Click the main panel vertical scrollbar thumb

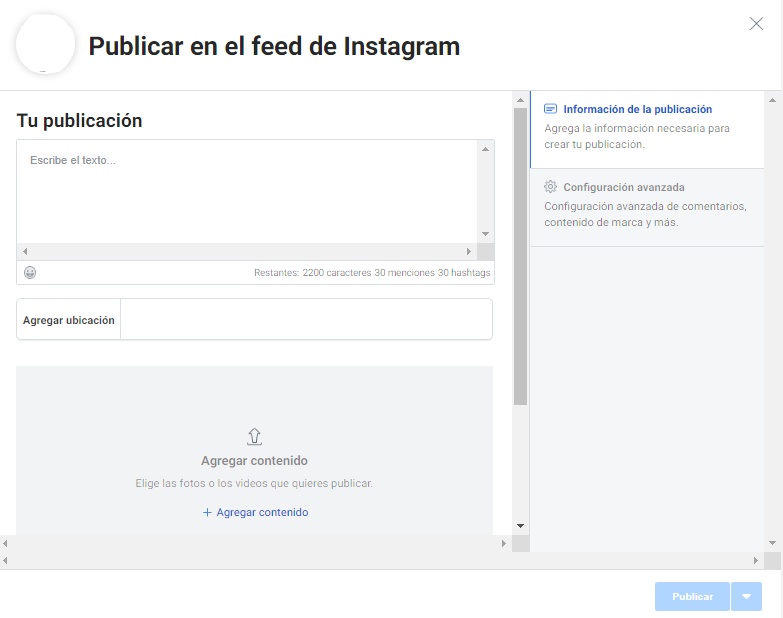520,255
